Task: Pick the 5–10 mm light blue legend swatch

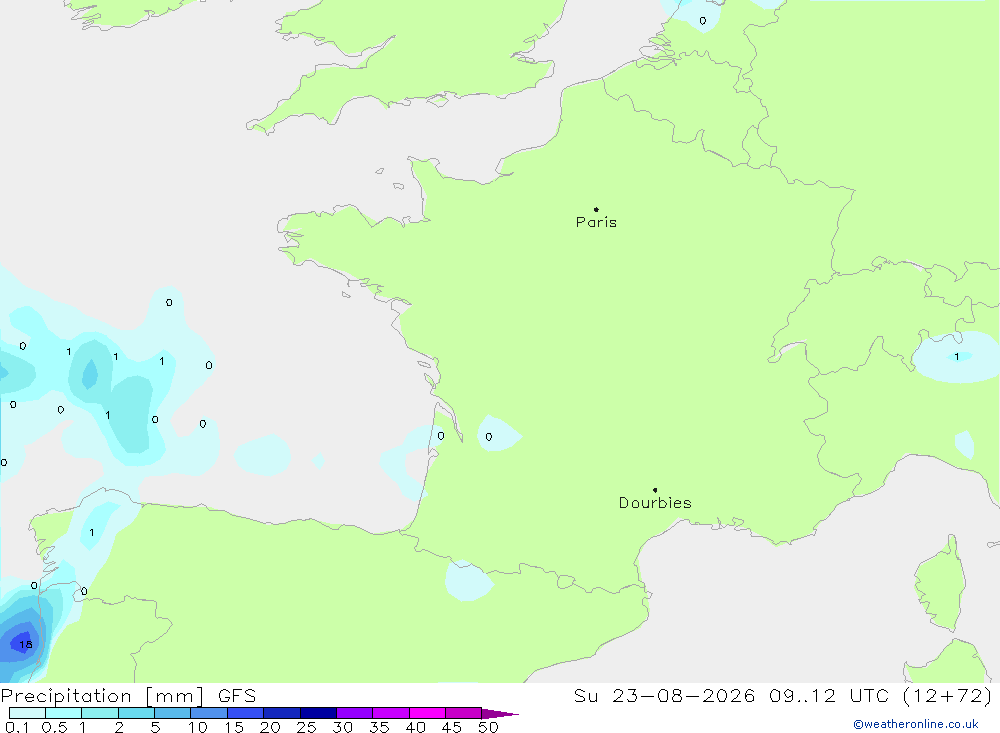Action: (x=172, y=713)
